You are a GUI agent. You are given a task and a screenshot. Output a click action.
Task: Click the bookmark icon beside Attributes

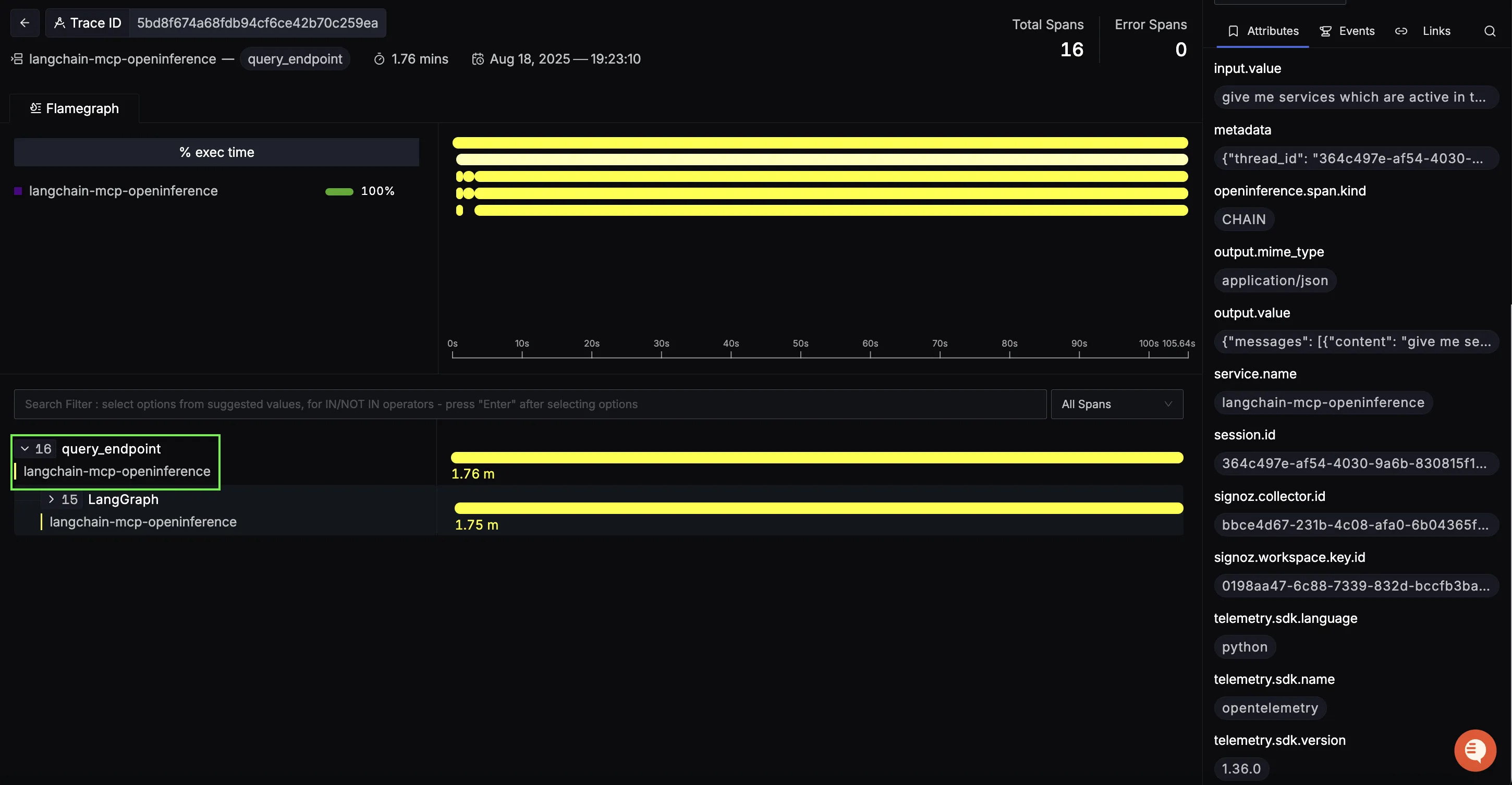(x=1233, y=31)
